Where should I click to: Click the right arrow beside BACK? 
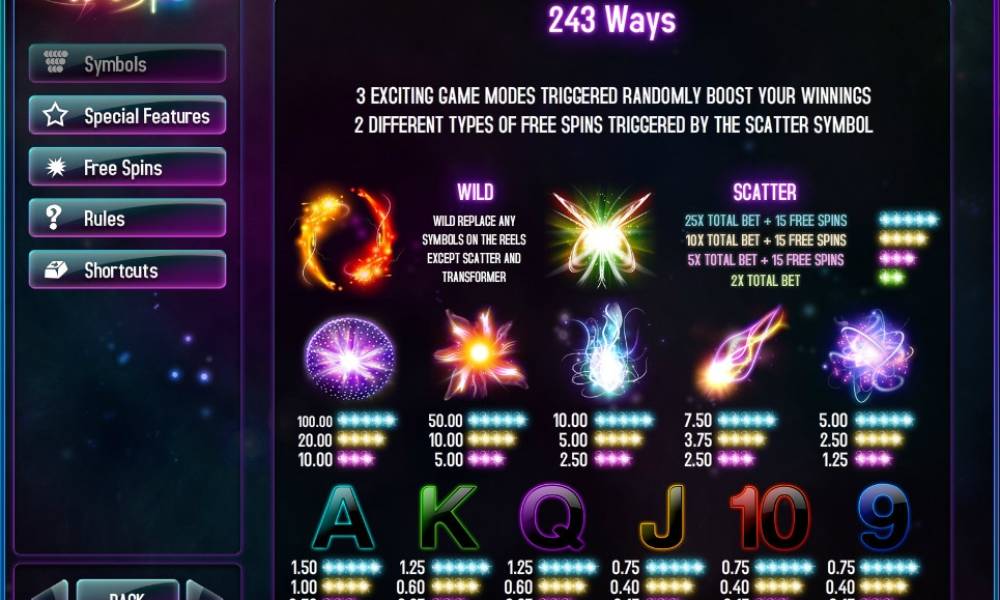click(x=204, y=590)
